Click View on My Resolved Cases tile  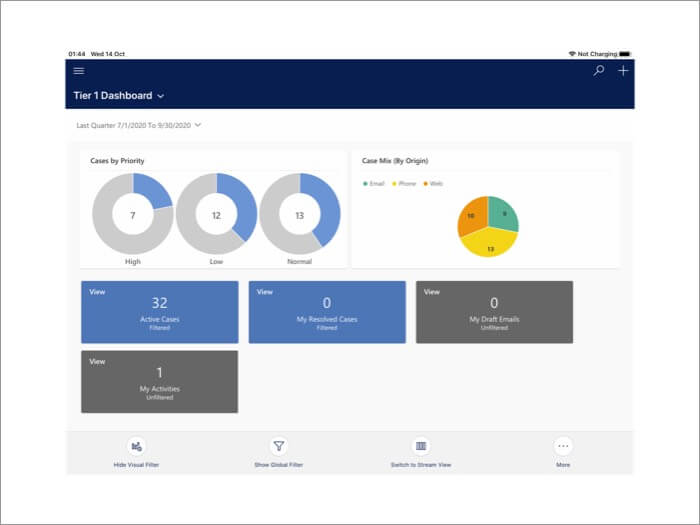click(264, 292)
